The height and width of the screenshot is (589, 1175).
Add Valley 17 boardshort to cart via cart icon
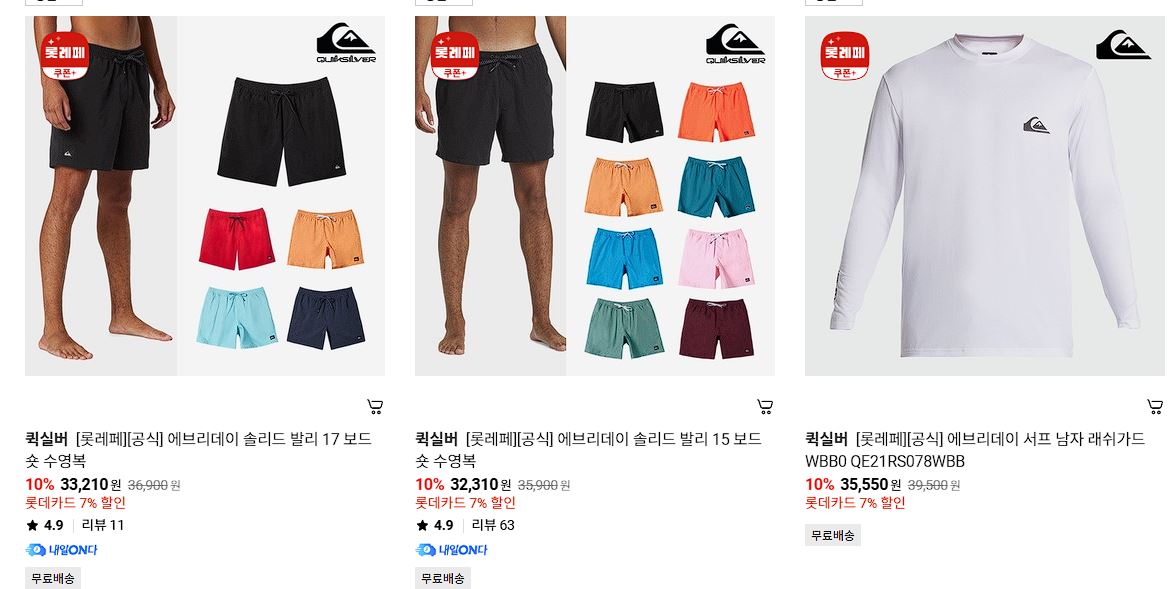pos(375,407)
